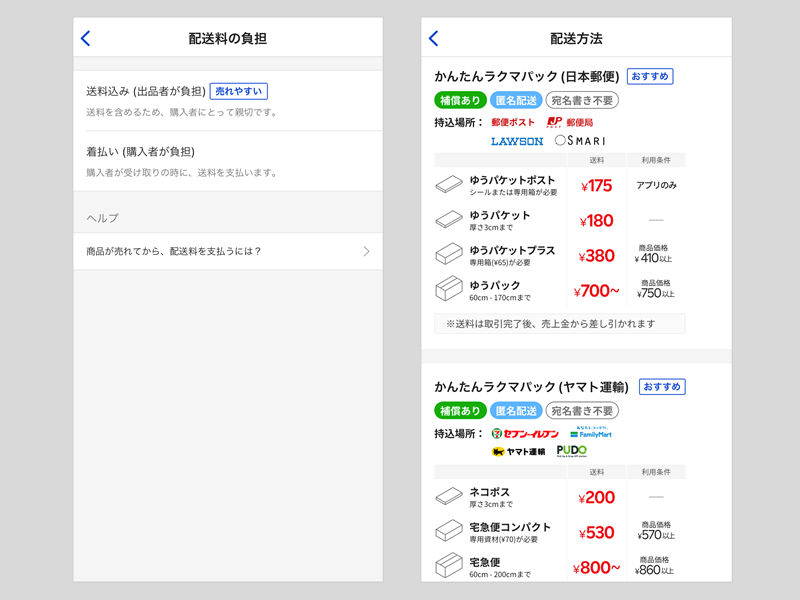Click the SMARI logo
The image size is (800, 600).
pyautogui.click(x=580, y=141)
